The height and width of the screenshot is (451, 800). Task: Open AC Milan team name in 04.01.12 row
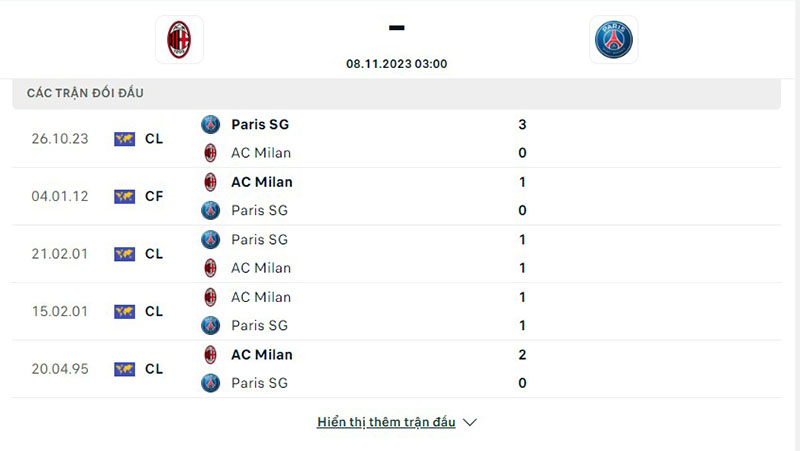click(x=262, y=182)
